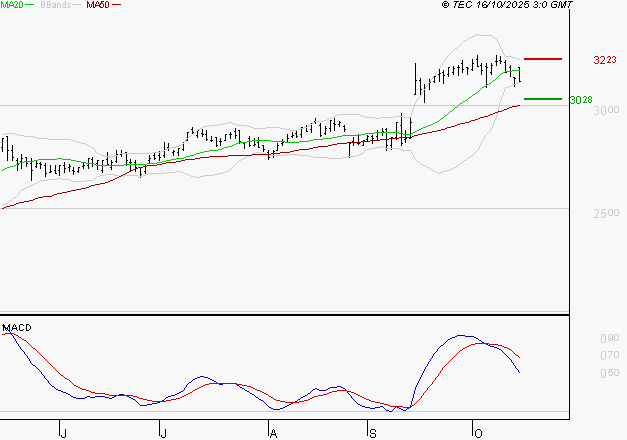Click the green support line marker beside 3028

click(x=543, y=98)
